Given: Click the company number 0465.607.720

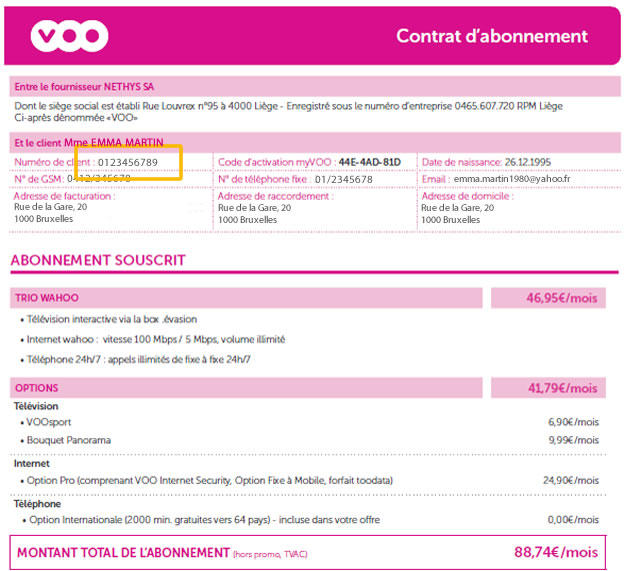Looking at the screenshot, I should click(x=484, y=106).
